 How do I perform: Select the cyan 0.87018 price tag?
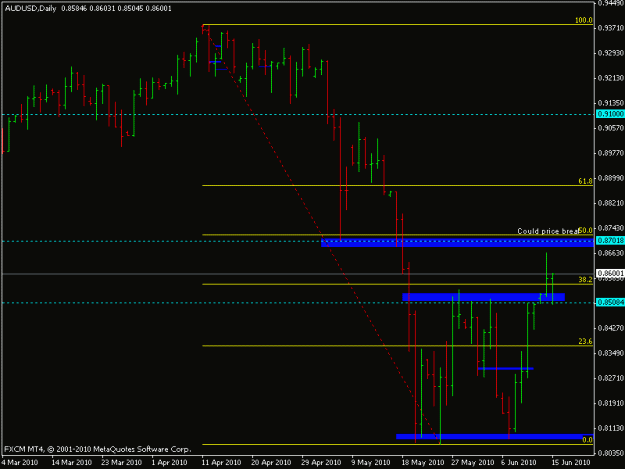[610, 240]
